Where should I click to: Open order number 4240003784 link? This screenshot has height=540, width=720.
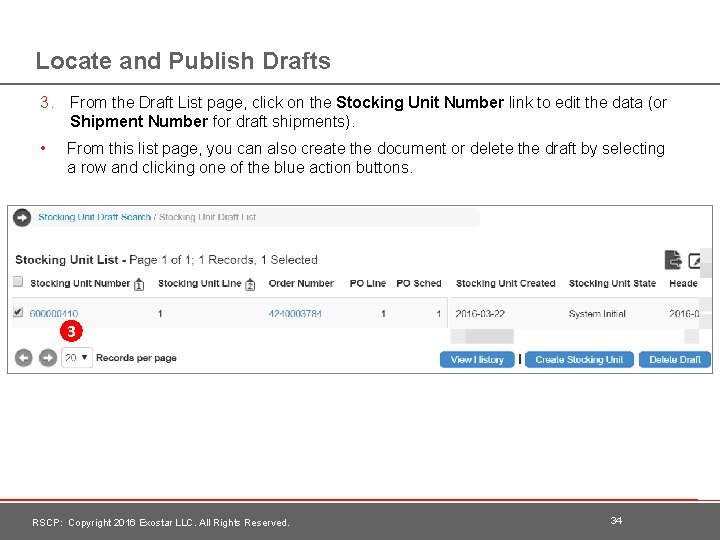pos(295,314)
